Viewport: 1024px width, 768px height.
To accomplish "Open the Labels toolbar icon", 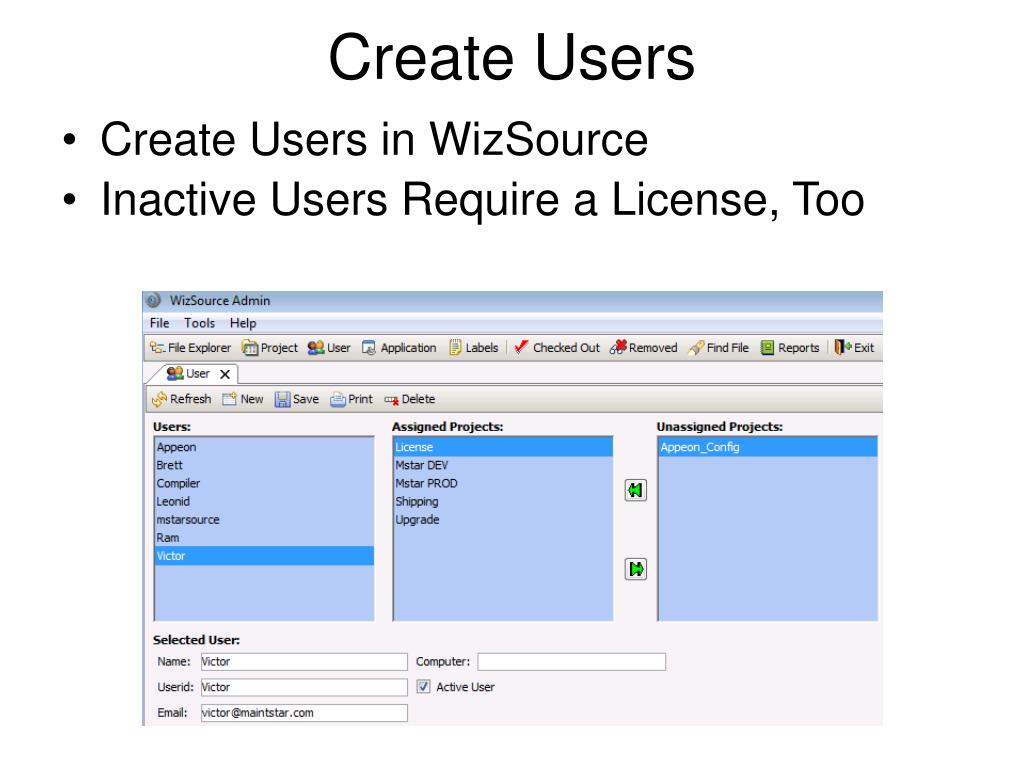I will 473,347.
